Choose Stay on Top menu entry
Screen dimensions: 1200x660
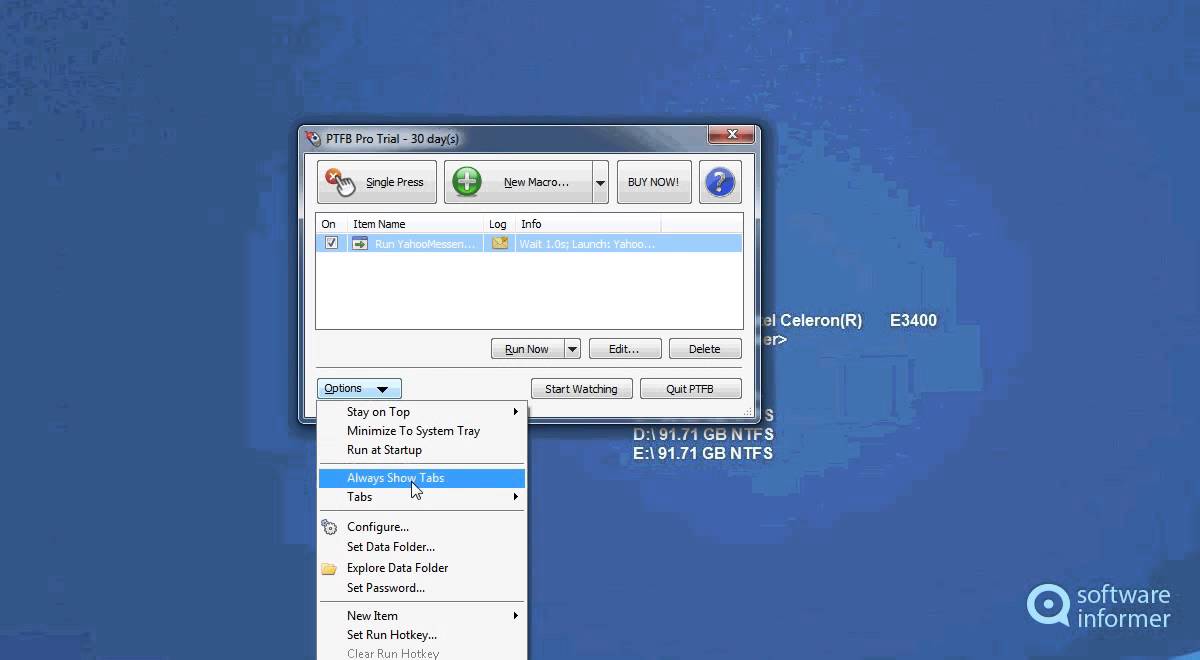[x=421, y=412]
